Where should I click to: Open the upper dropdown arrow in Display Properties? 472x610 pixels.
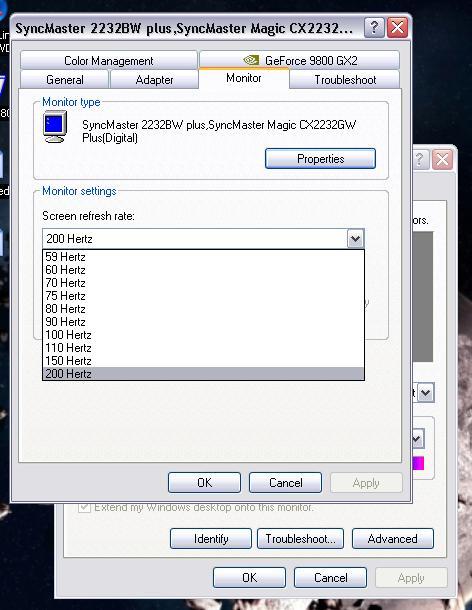tap(426, 393)
